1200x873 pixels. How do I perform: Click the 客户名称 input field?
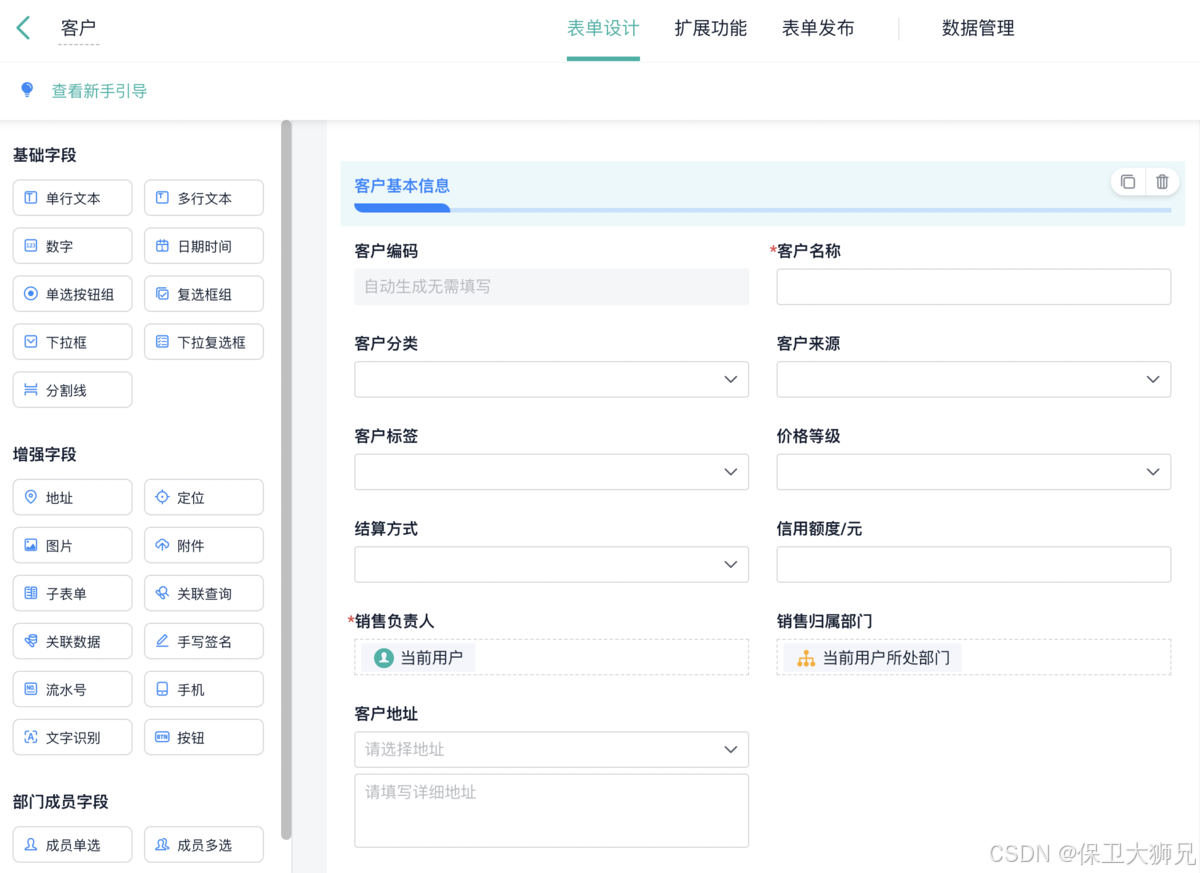[x=974, y=286]
